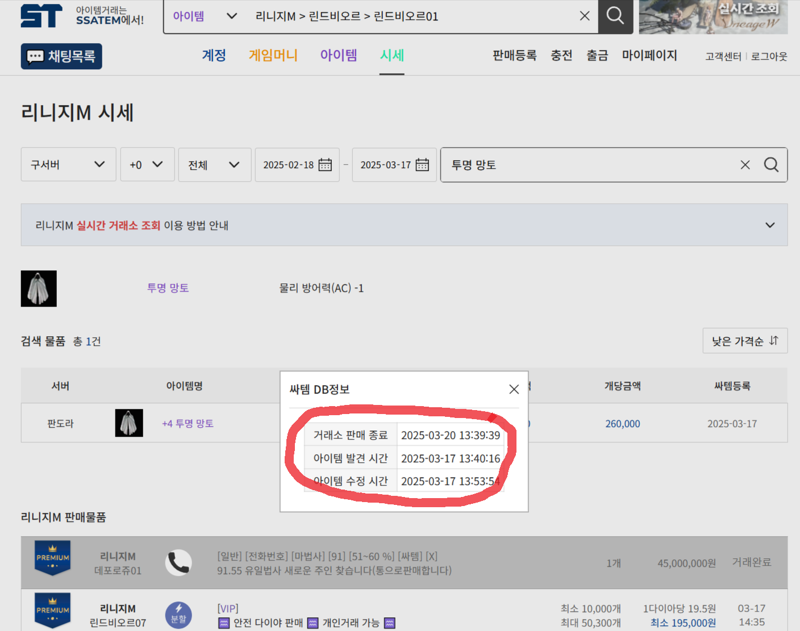800x631 pixels.
Task: Click the SSATEM ST logo
Action: point(41,16)
